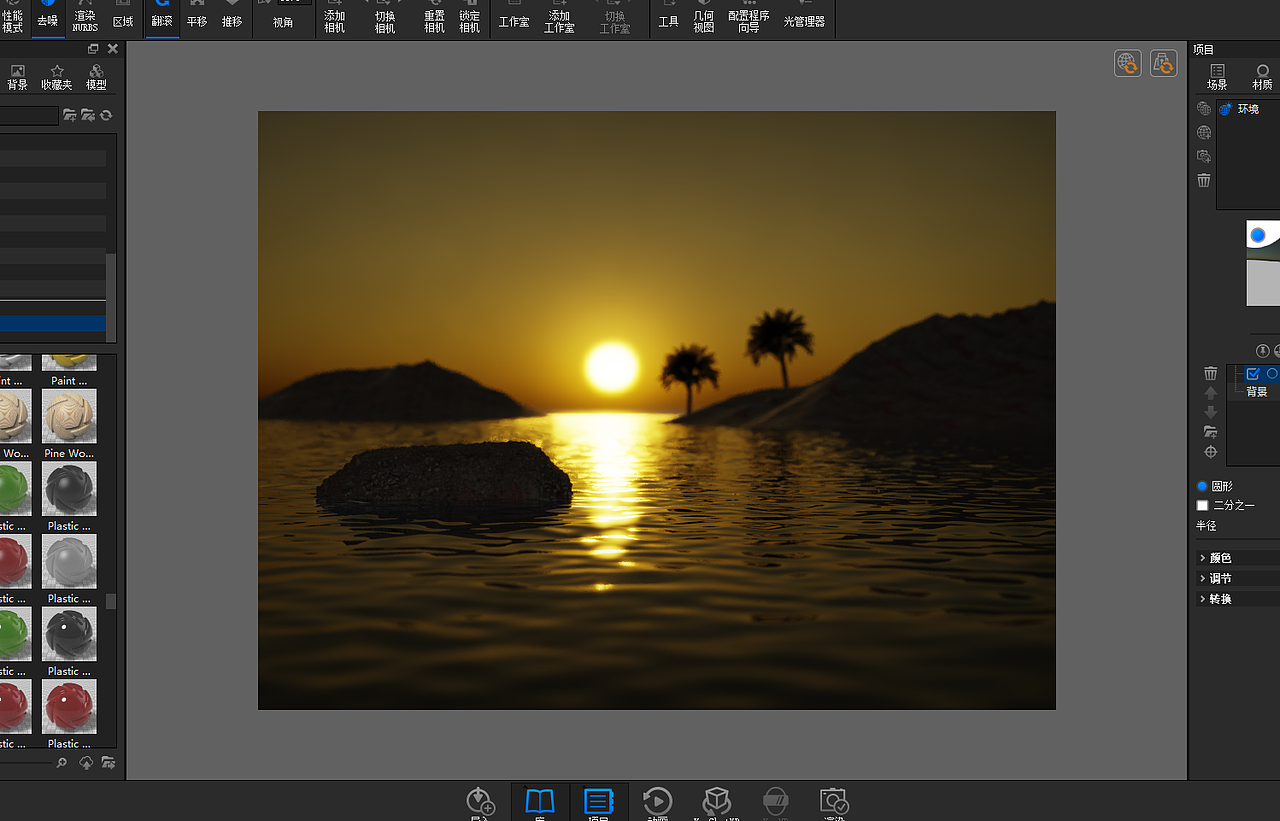Switch to the 模型 models tab
The image size is (1280, 821).
96,78
